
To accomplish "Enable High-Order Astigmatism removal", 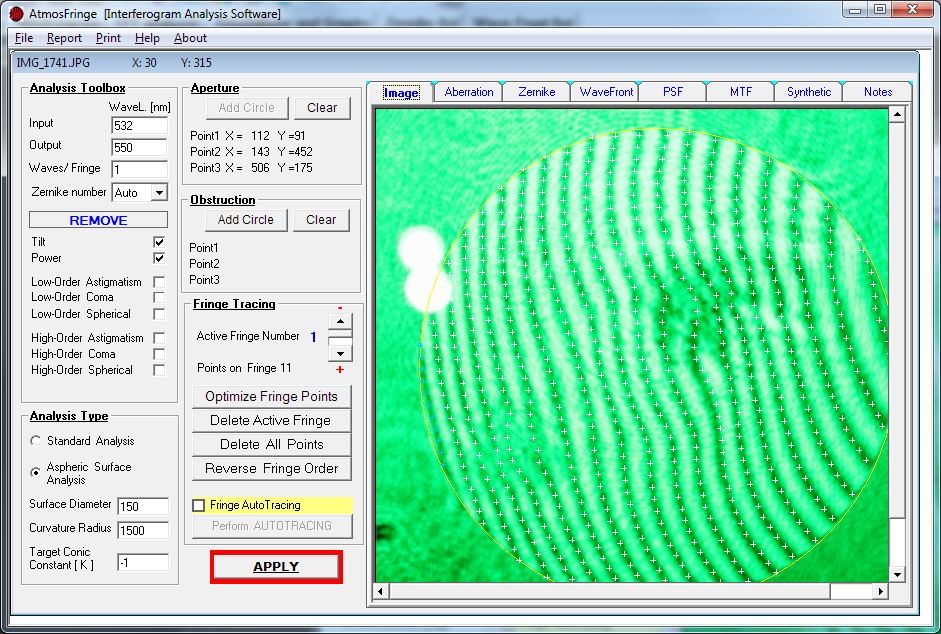I will [159, 338].
